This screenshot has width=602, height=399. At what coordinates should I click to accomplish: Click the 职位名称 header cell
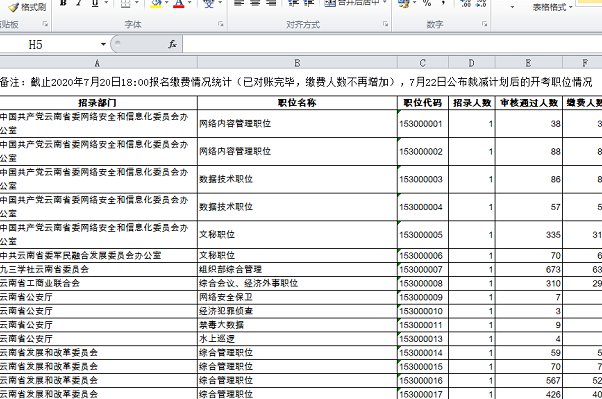(x=297, y=103)
